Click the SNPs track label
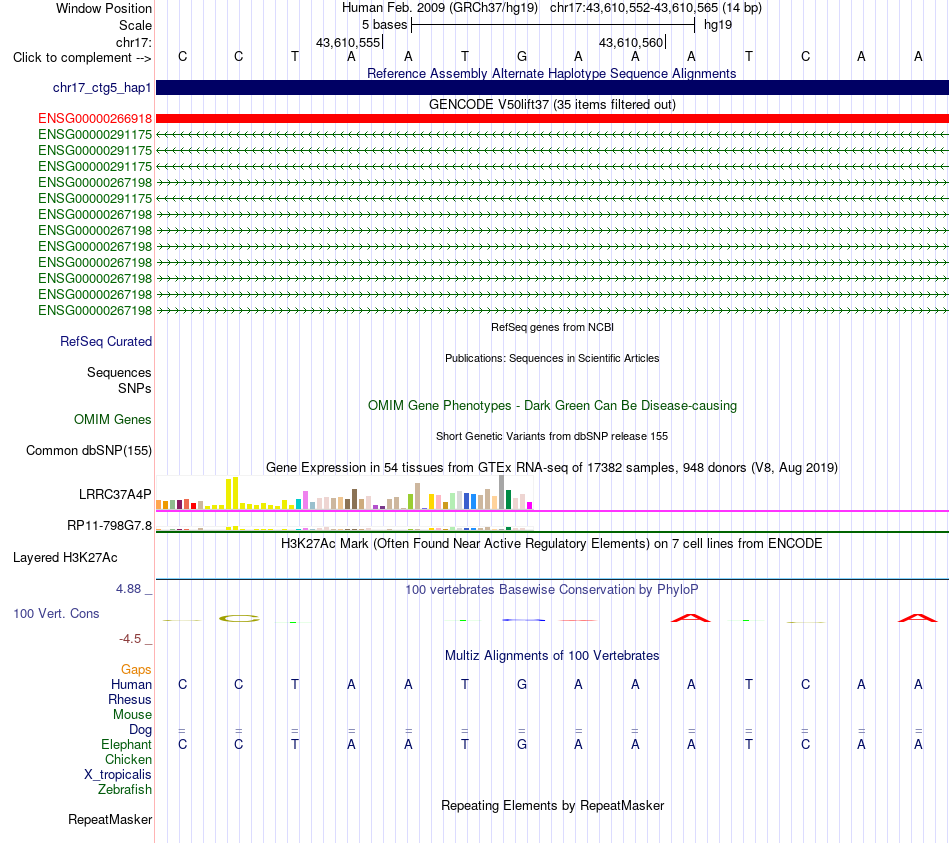The image size is (950, 843). [135, 388]
